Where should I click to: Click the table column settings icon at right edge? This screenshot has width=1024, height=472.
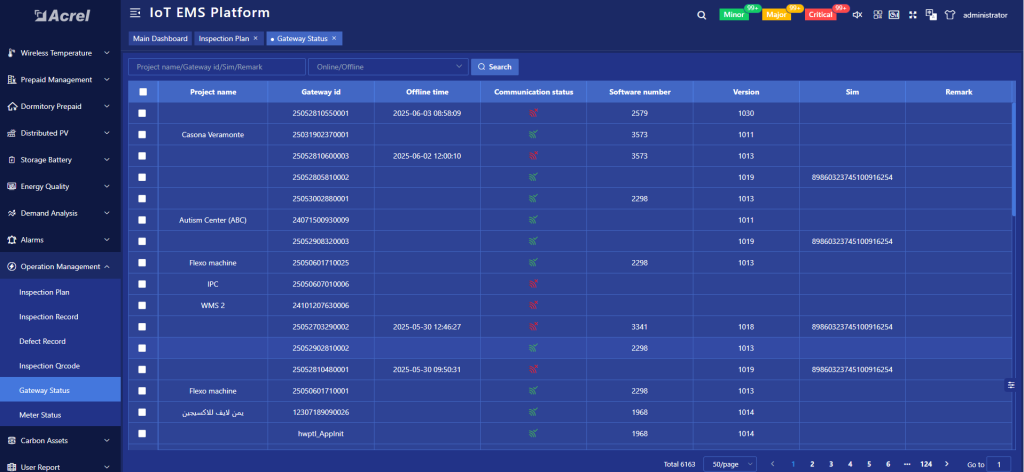tap(1011, 385)
